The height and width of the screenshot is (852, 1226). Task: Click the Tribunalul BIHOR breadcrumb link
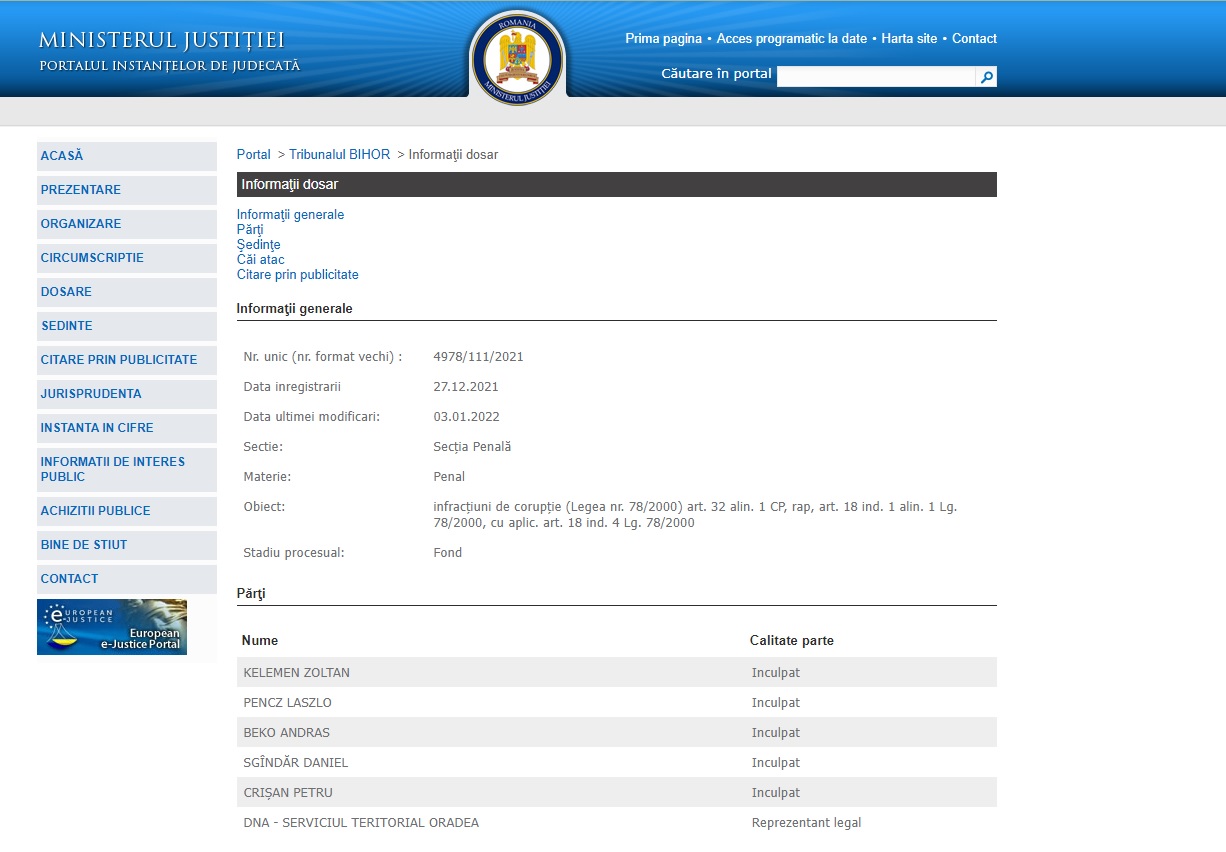tap(340, 155)
